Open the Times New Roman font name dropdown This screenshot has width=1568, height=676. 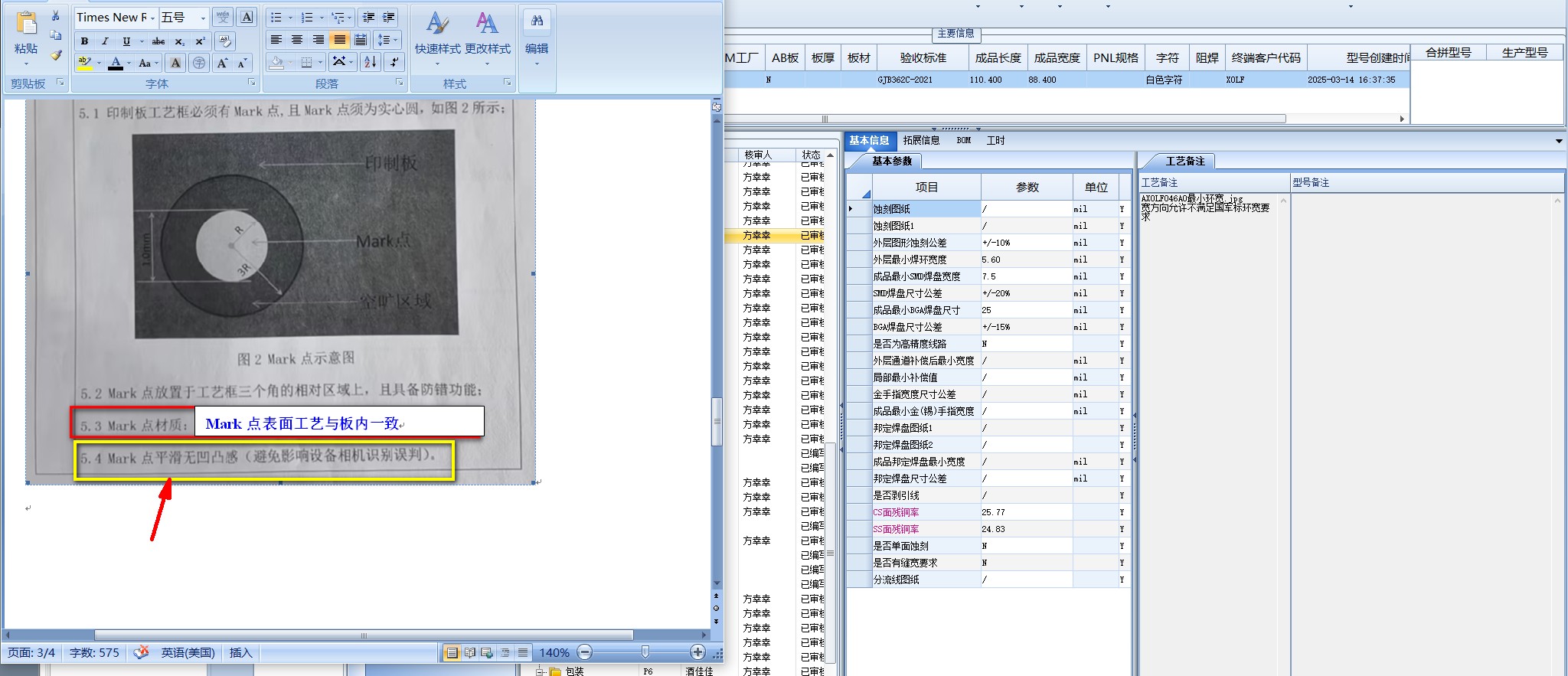pos(153,18)
